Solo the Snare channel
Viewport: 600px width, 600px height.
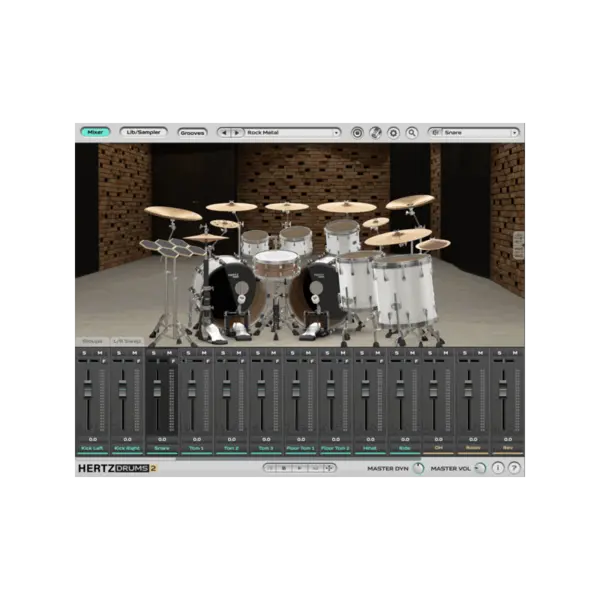click(x=153, y=353)
